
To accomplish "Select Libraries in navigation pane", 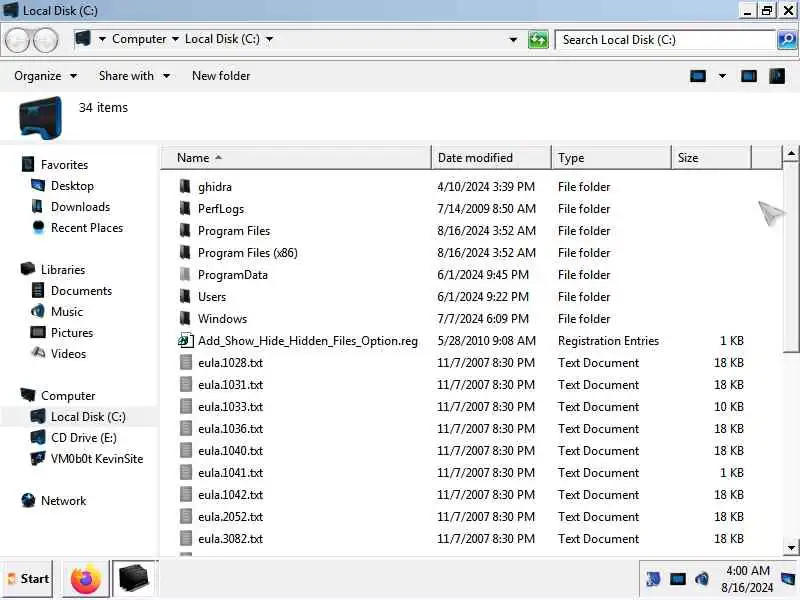I will click(x=63, y=269).
